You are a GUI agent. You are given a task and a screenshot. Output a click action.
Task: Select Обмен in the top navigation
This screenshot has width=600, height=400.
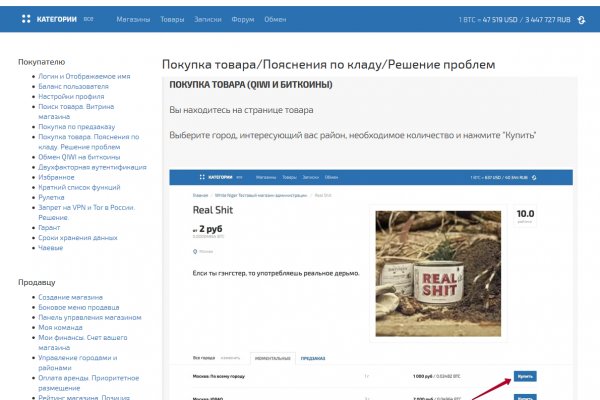click(275, 19)
